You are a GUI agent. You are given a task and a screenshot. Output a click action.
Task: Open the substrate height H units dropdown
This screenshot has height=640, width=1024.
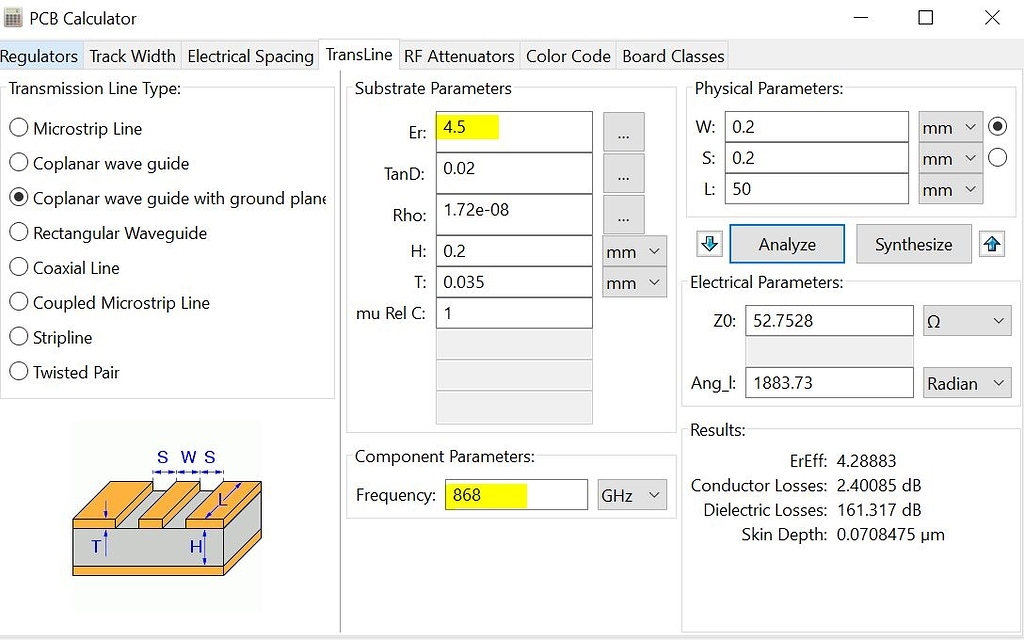632,251
